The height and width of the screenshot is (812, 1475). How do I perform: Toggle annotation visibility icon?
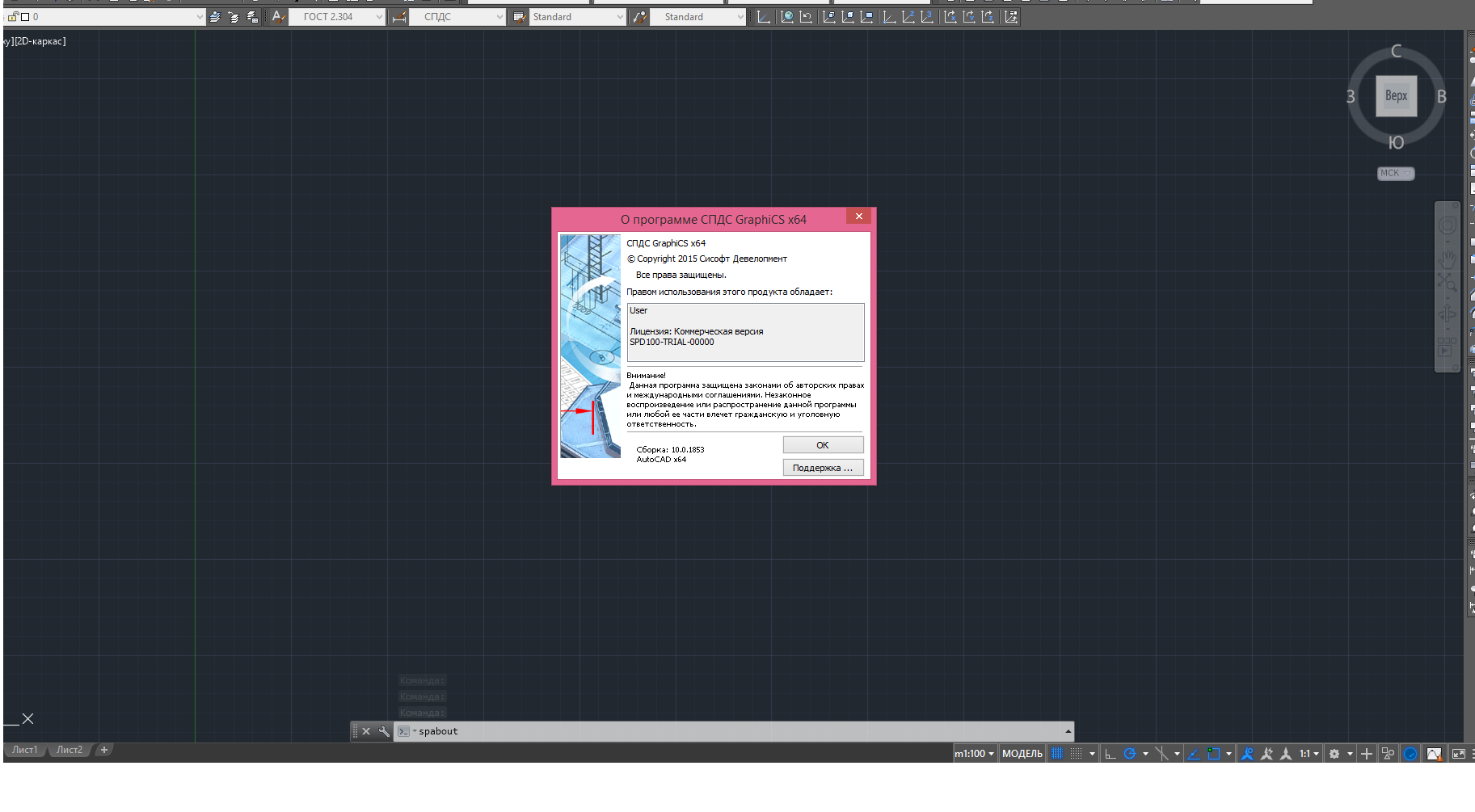pos(1247,754)
